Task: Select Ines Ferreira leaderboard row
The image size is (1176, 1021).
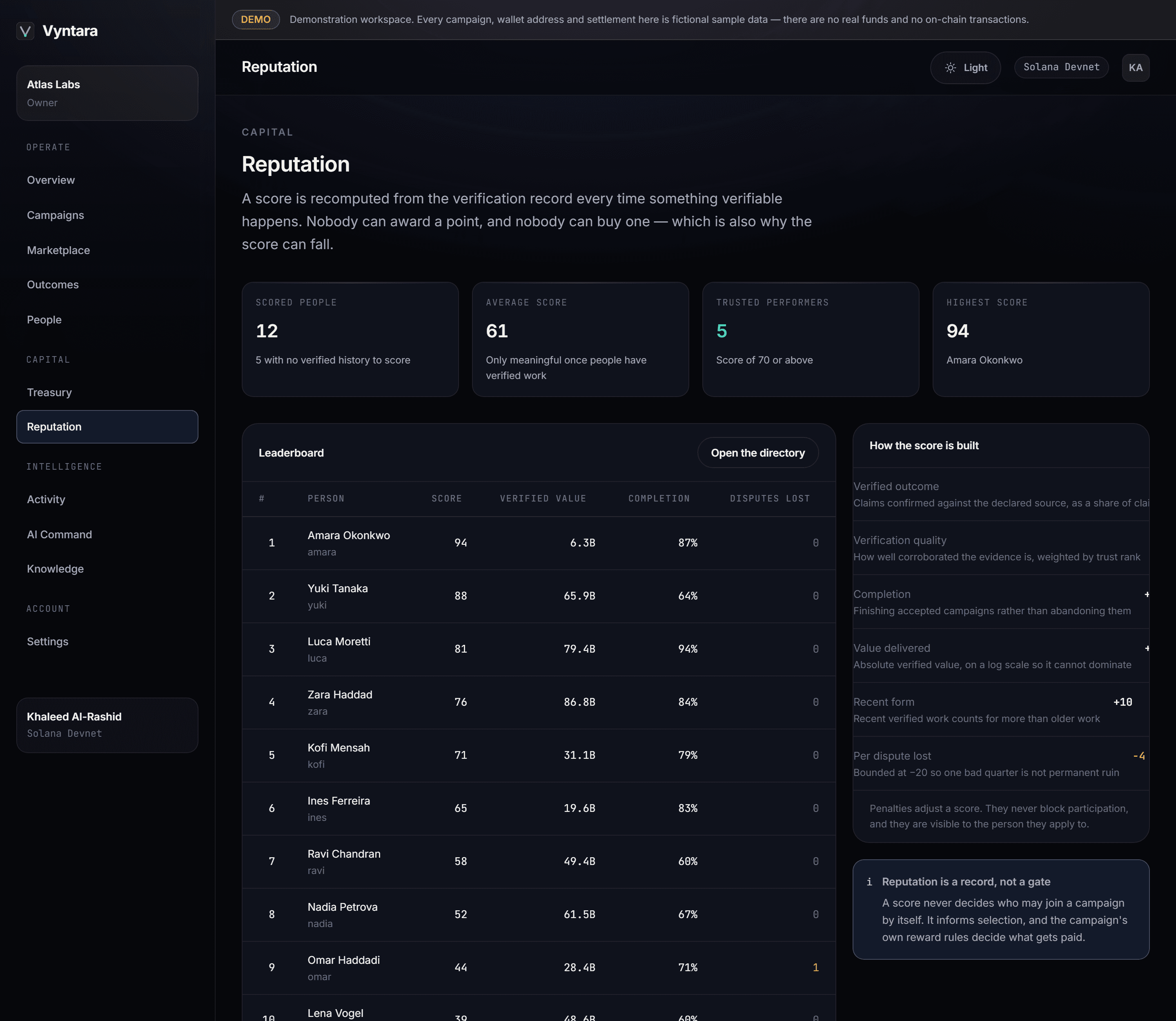Action: (x=539, y=808)
